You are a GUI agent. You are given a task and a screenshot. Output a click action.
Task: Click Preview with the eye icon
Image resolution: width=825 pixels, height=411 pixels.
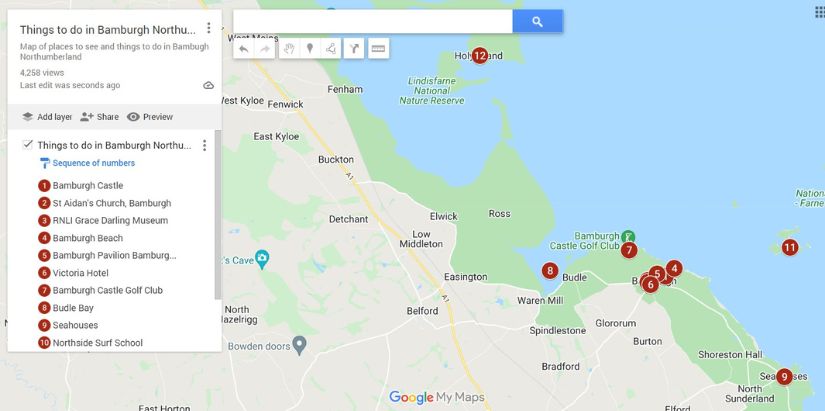pyautogui.click(x=150, y=117)
